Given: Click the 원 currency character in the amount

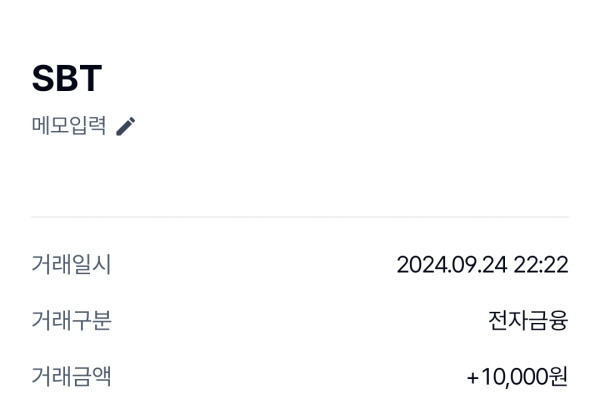Looking at the screenshot, I should pyautogui.click(x=559, y=377).
